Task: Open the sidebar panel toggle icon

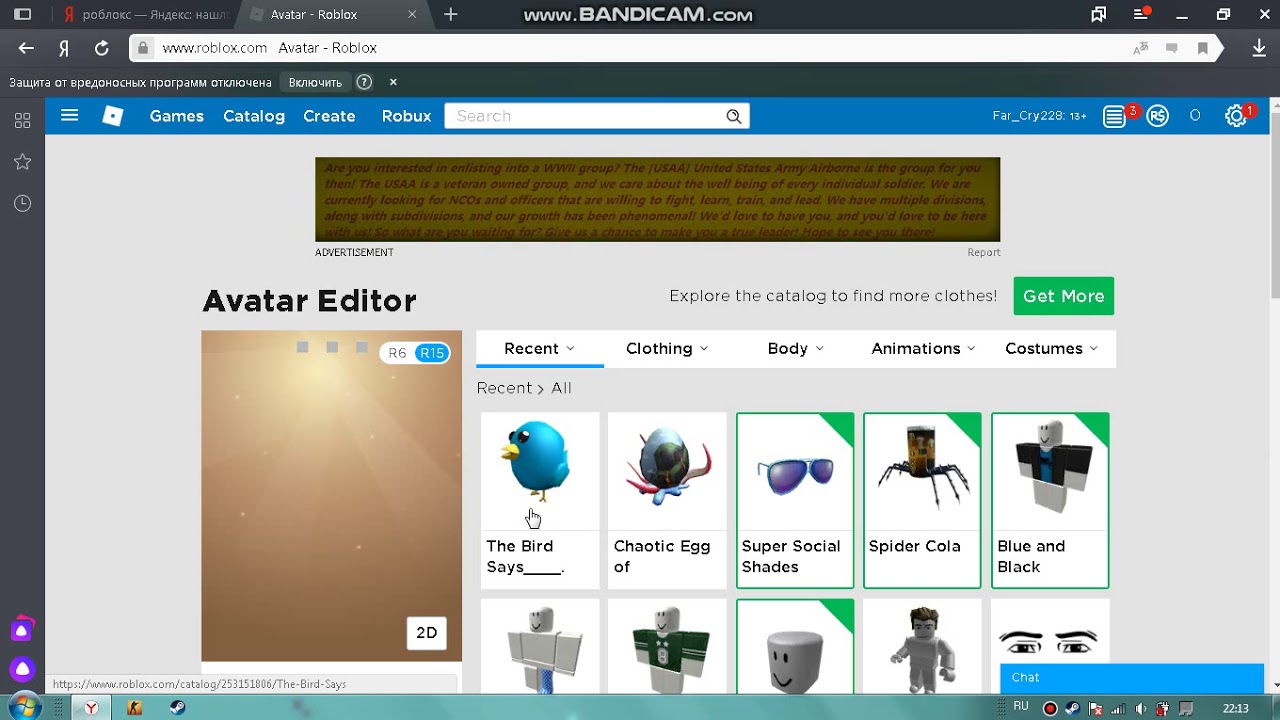Action: pyautogui.click(x=22, y=15)
